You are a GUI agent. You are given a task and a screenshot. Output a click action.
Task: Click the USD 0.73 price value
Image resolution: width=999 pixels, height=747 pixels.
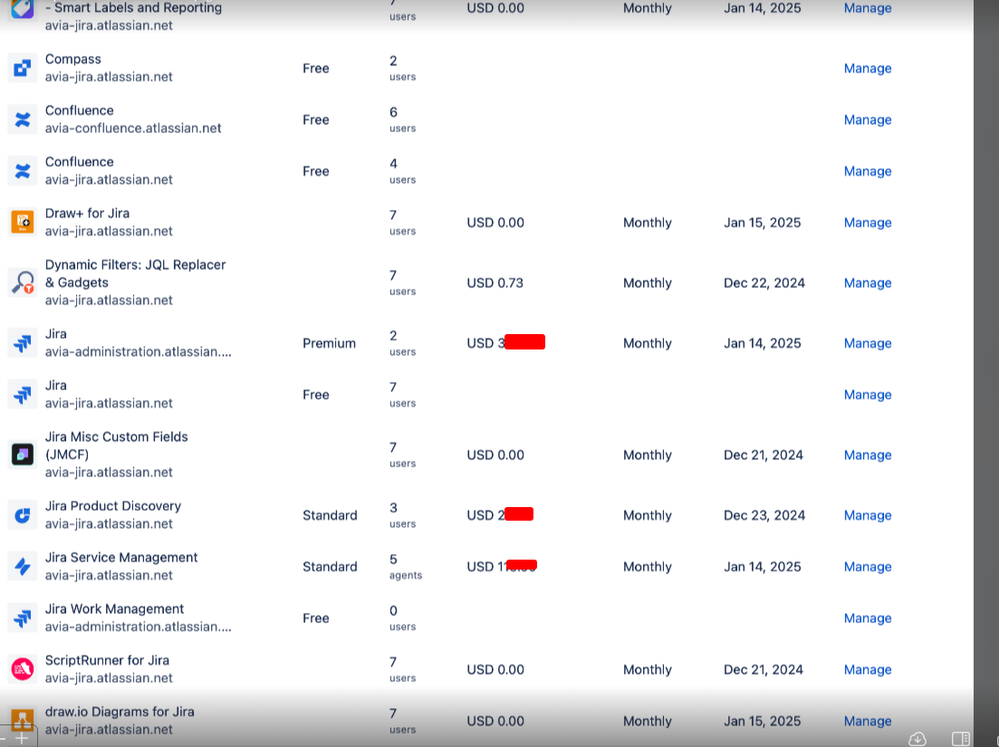tap(495, 283)
